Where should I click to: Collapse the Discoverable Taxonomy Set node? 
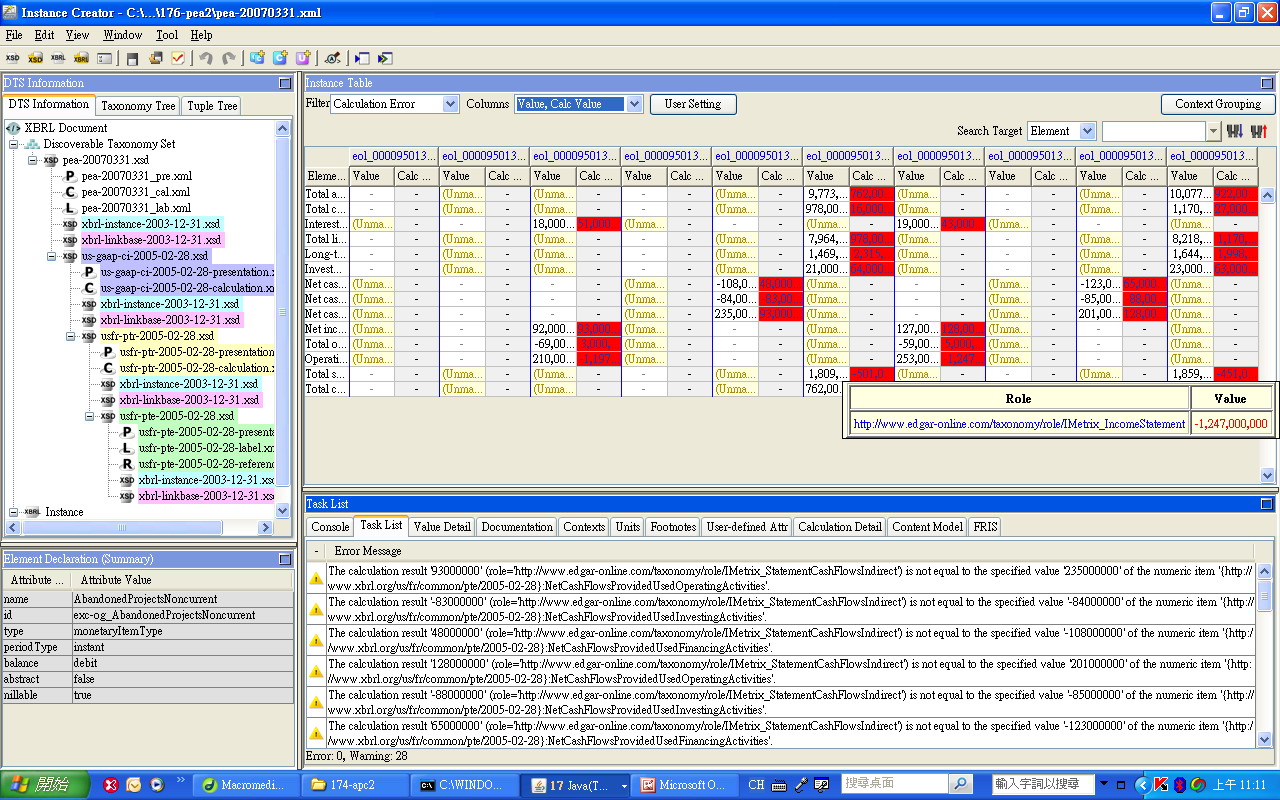[x=14, y=144]
